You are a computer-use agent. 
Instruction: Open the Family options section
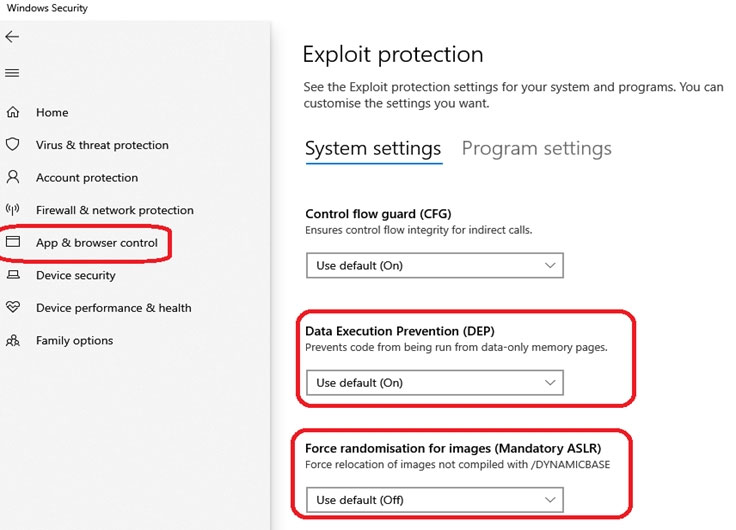coord(75,341)
